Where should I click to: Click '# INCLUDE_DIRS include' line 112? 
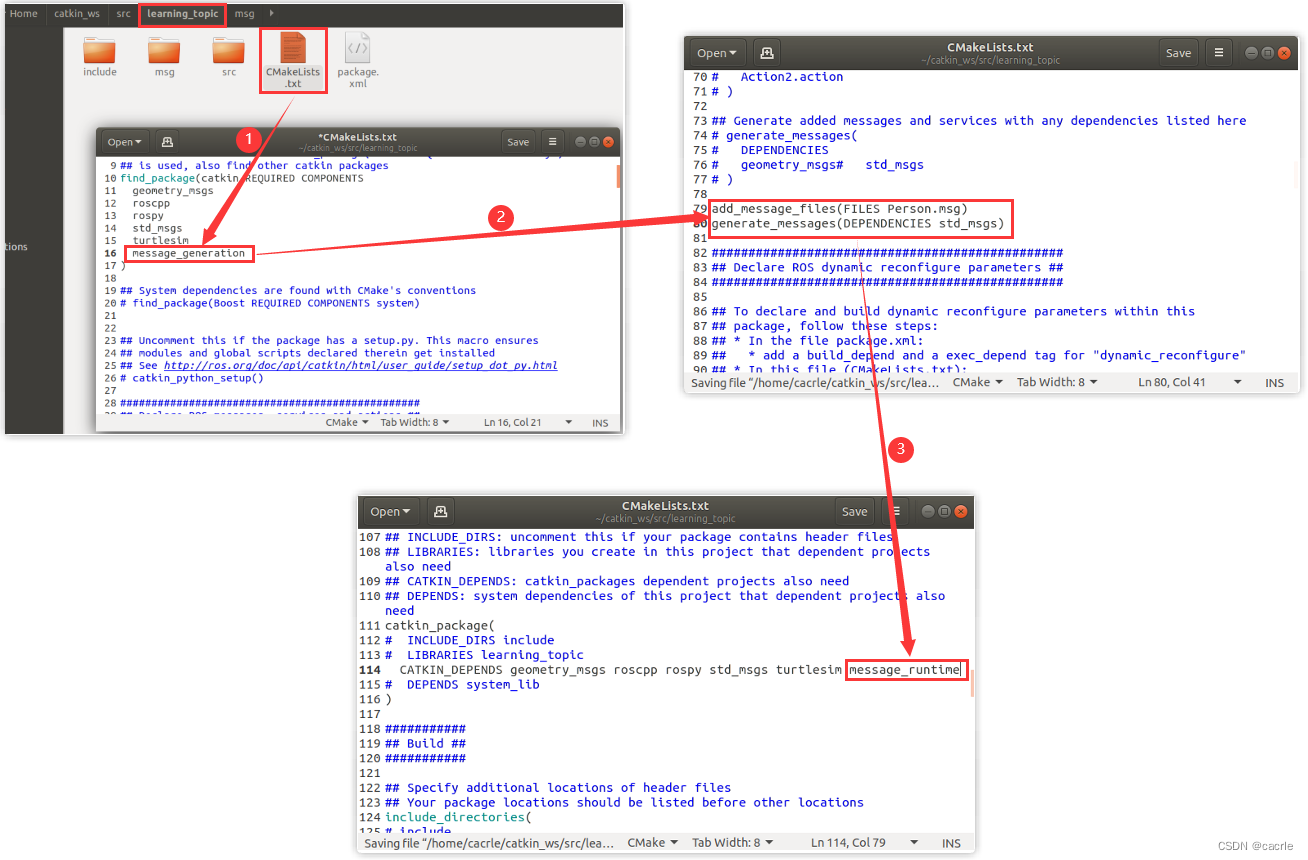coord(469,640)
